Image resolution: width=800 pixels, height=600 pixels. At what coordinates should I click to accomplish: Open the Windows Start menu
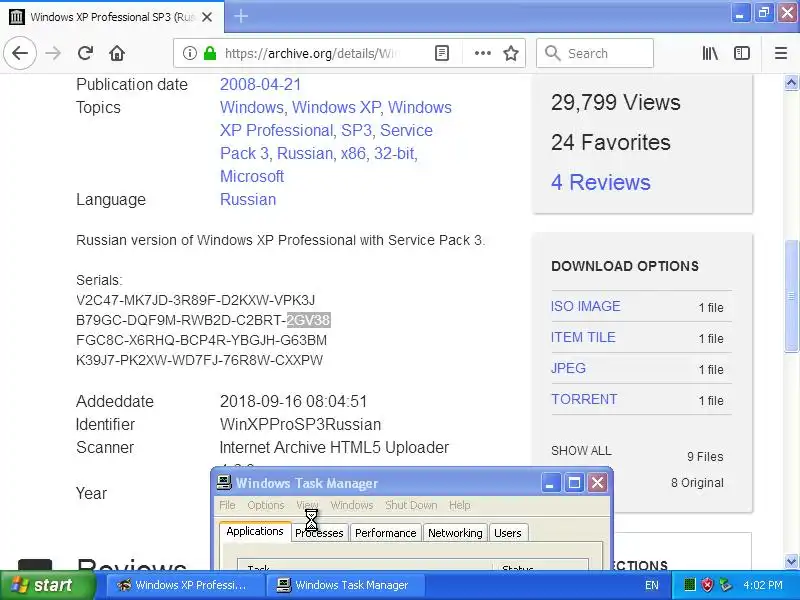(x=47, y=585)
